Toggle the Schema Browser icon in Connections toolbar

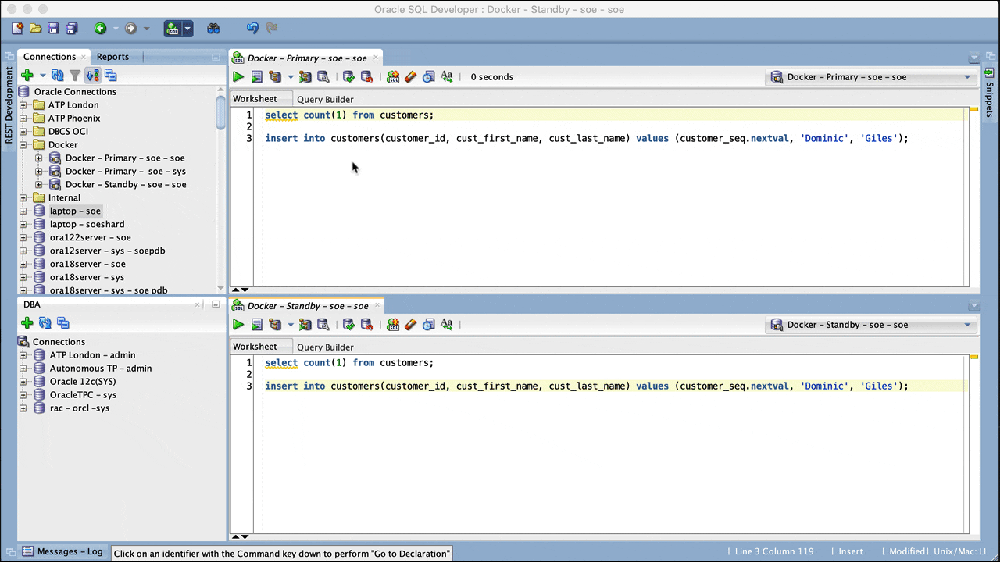click(x=93, y=75)
